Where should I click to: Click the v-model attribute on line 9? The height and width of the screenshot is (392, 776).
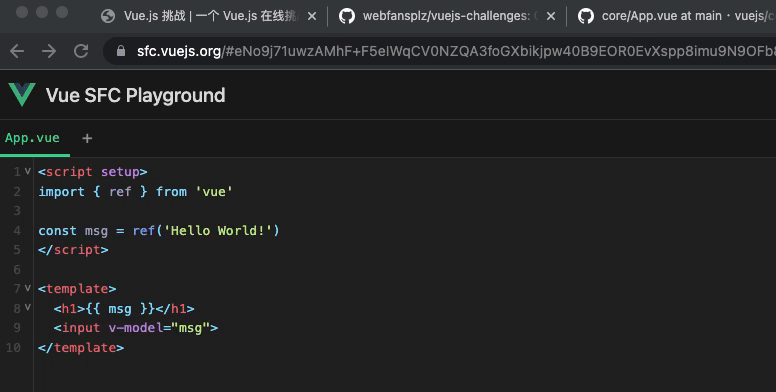136,328
